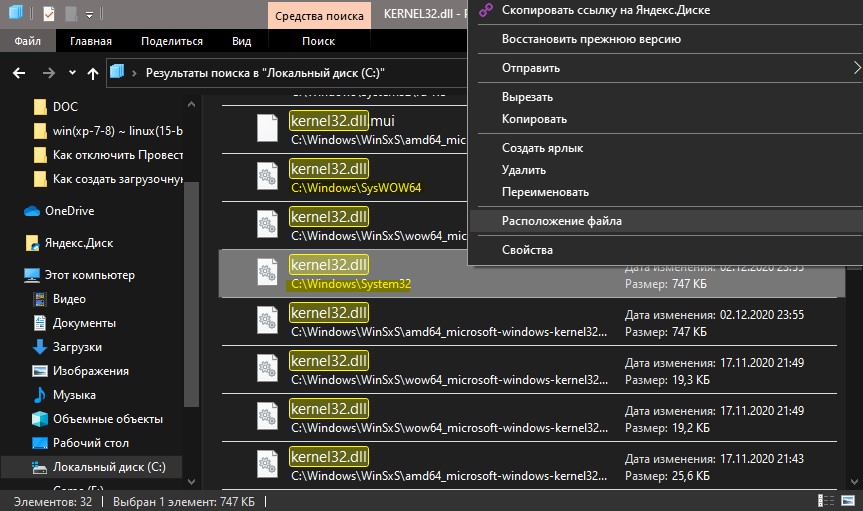Click the Properties quick access icon
Image resolution: width=863 pixels, height=511 pixels.
point(50,14)
